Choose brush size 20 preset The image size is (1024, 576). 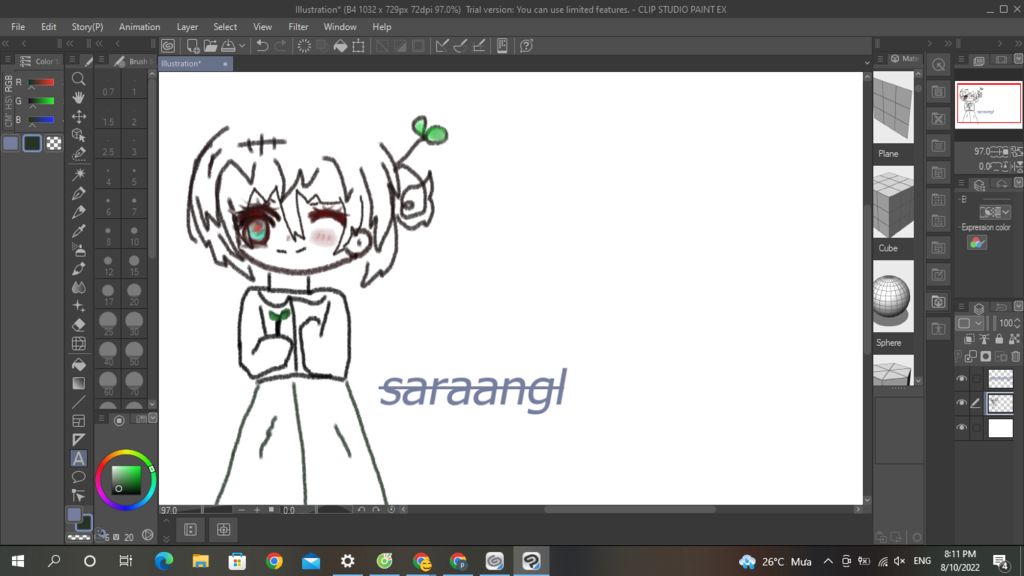pyautogui.click(x=134, y=295)
